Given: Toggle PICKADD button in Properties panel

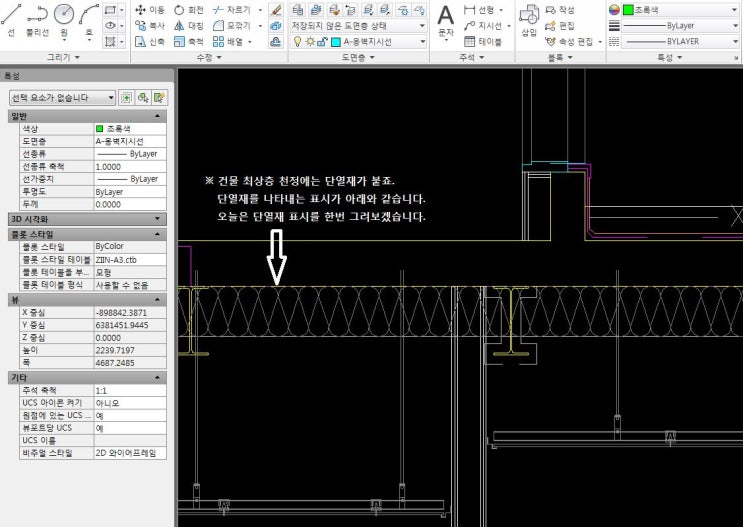Looking at the screenshot, I should tap(126, 98).
